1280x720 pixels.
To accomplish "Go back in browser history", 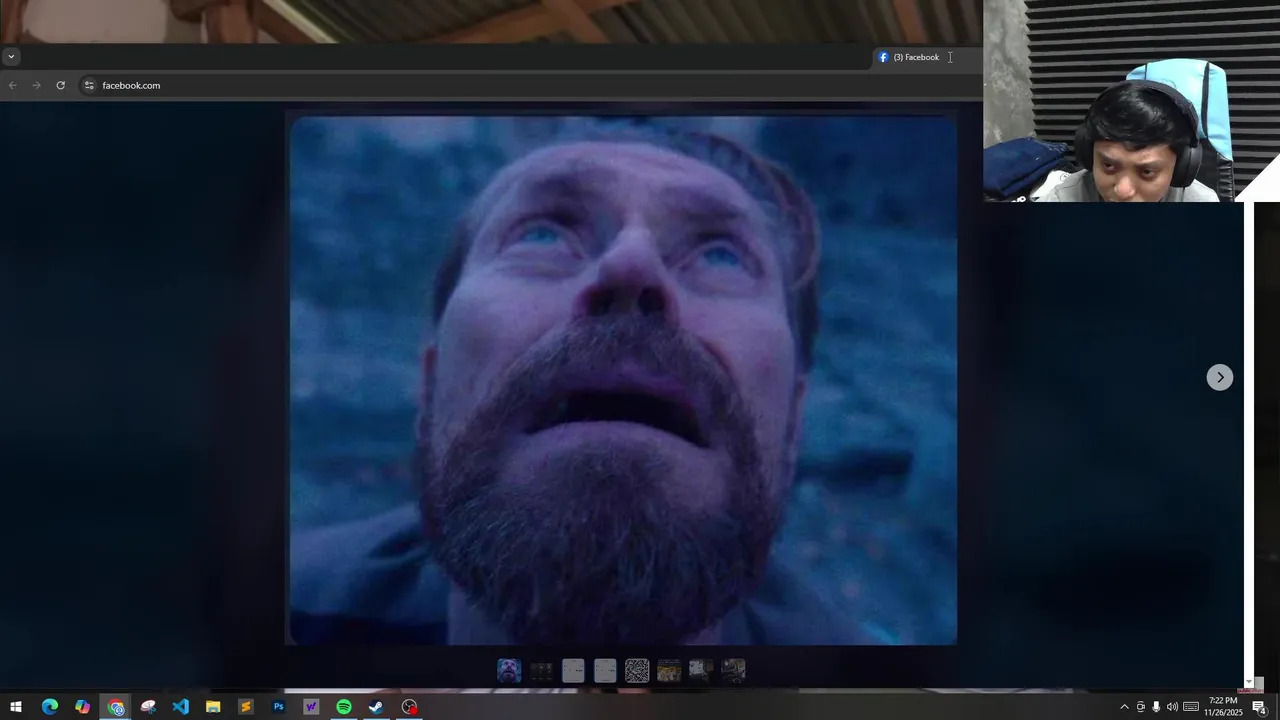I will (13, 85).
